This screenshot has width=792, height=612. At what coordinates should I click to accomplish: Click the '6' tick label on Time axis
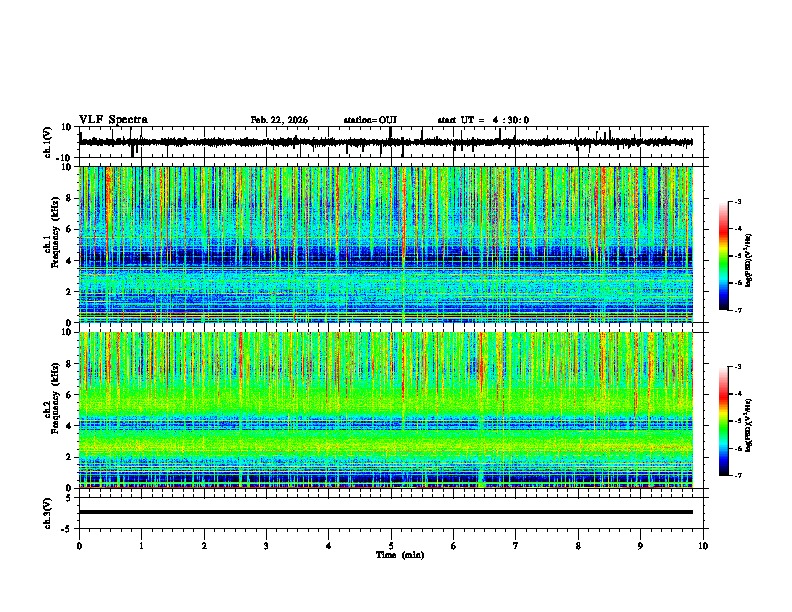[x=454, y=546]
